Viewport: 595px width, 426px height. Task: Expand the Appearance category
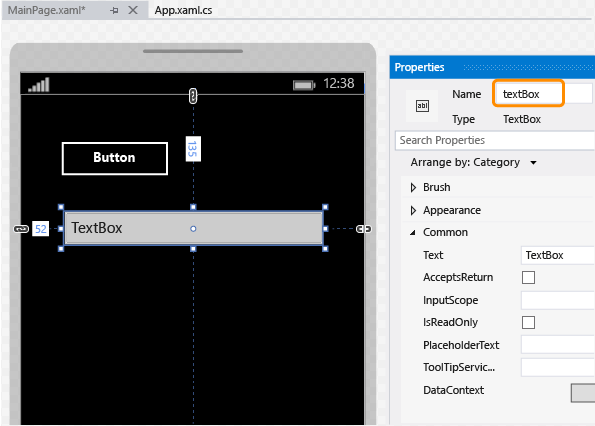click(413, 211)
